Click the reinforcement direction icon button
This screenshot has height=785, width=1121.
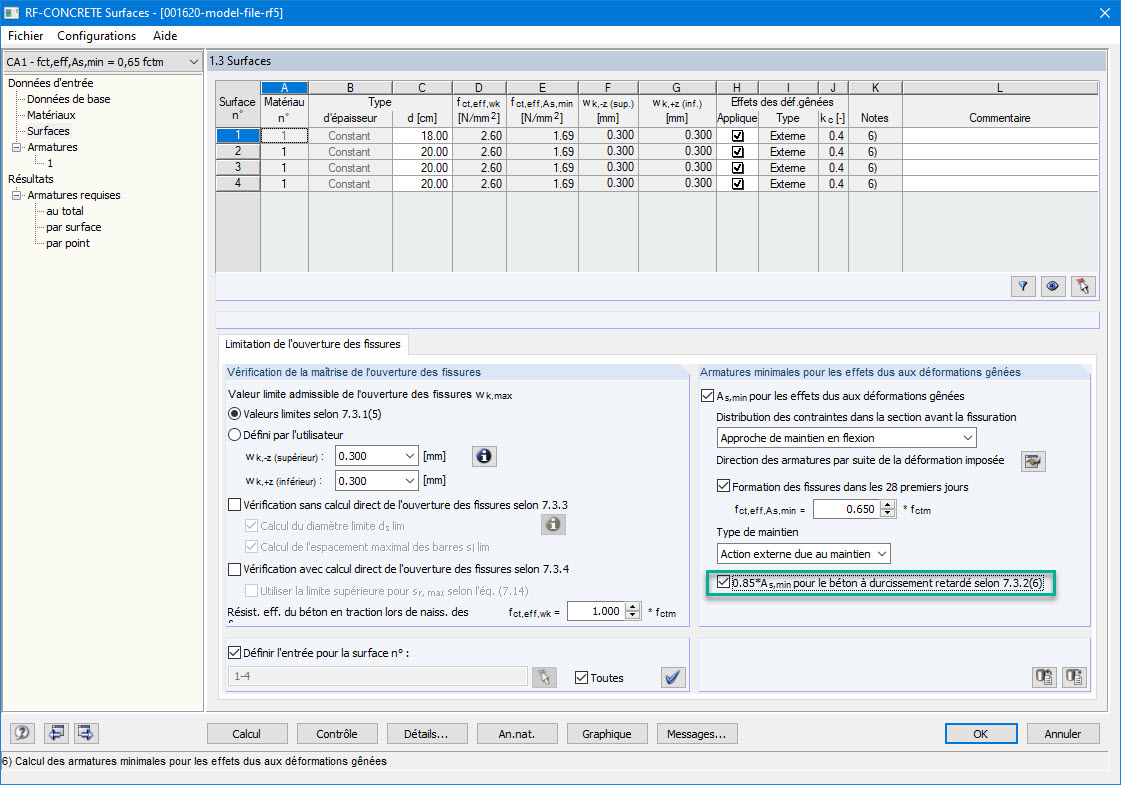(1032, 461)
